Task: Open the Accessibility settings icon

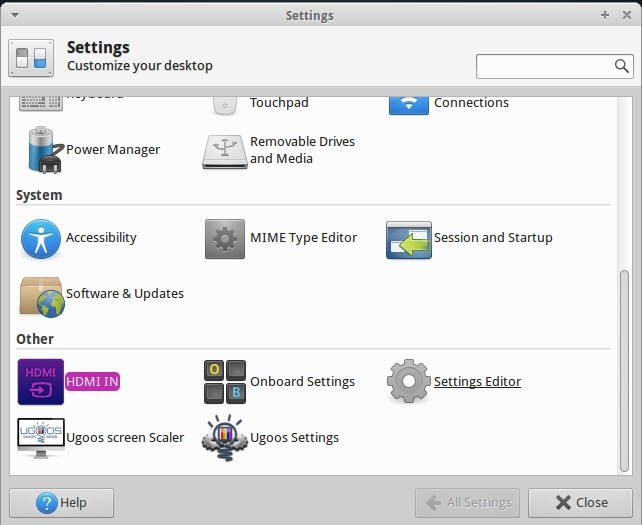Action: click(x=40, y=238)
